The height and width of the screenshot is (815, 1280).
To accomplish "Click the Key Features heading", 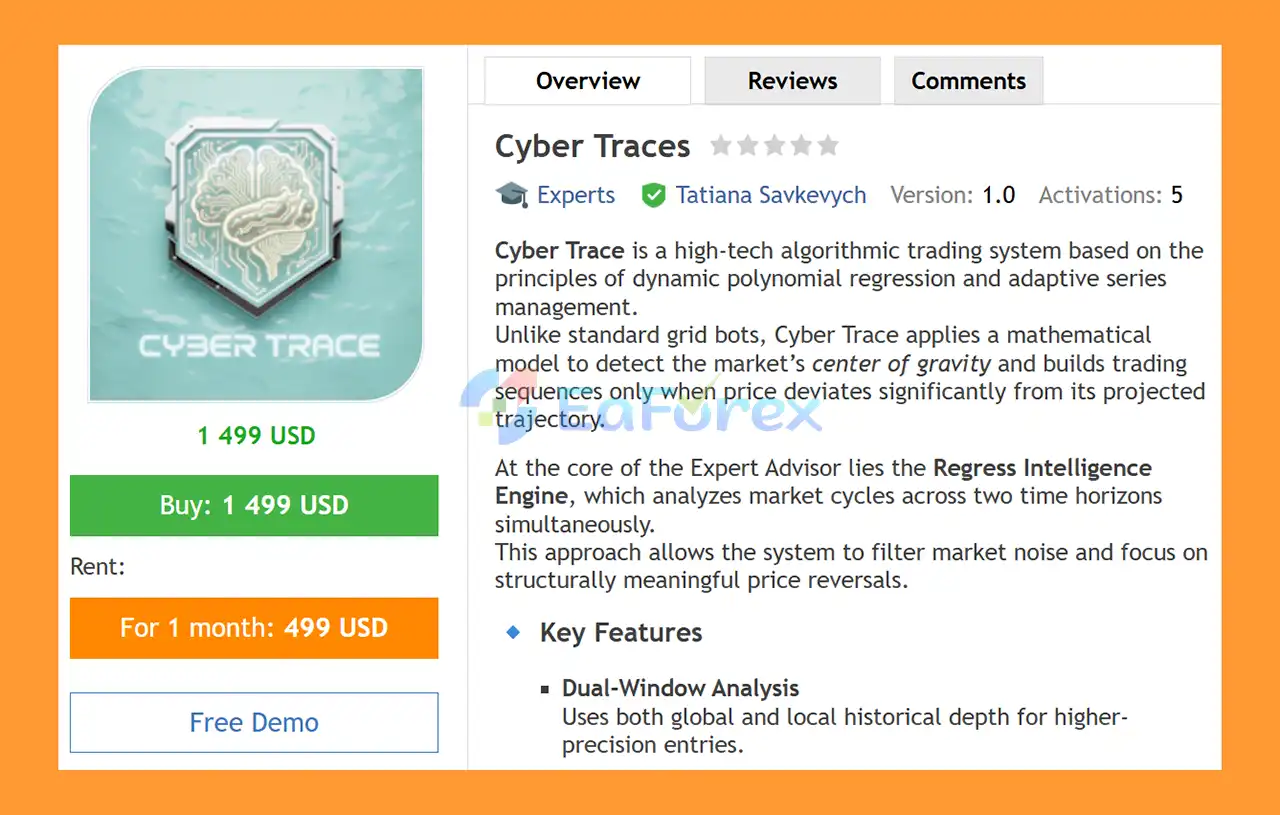I will pyautogui.click(x=621, y=633).
